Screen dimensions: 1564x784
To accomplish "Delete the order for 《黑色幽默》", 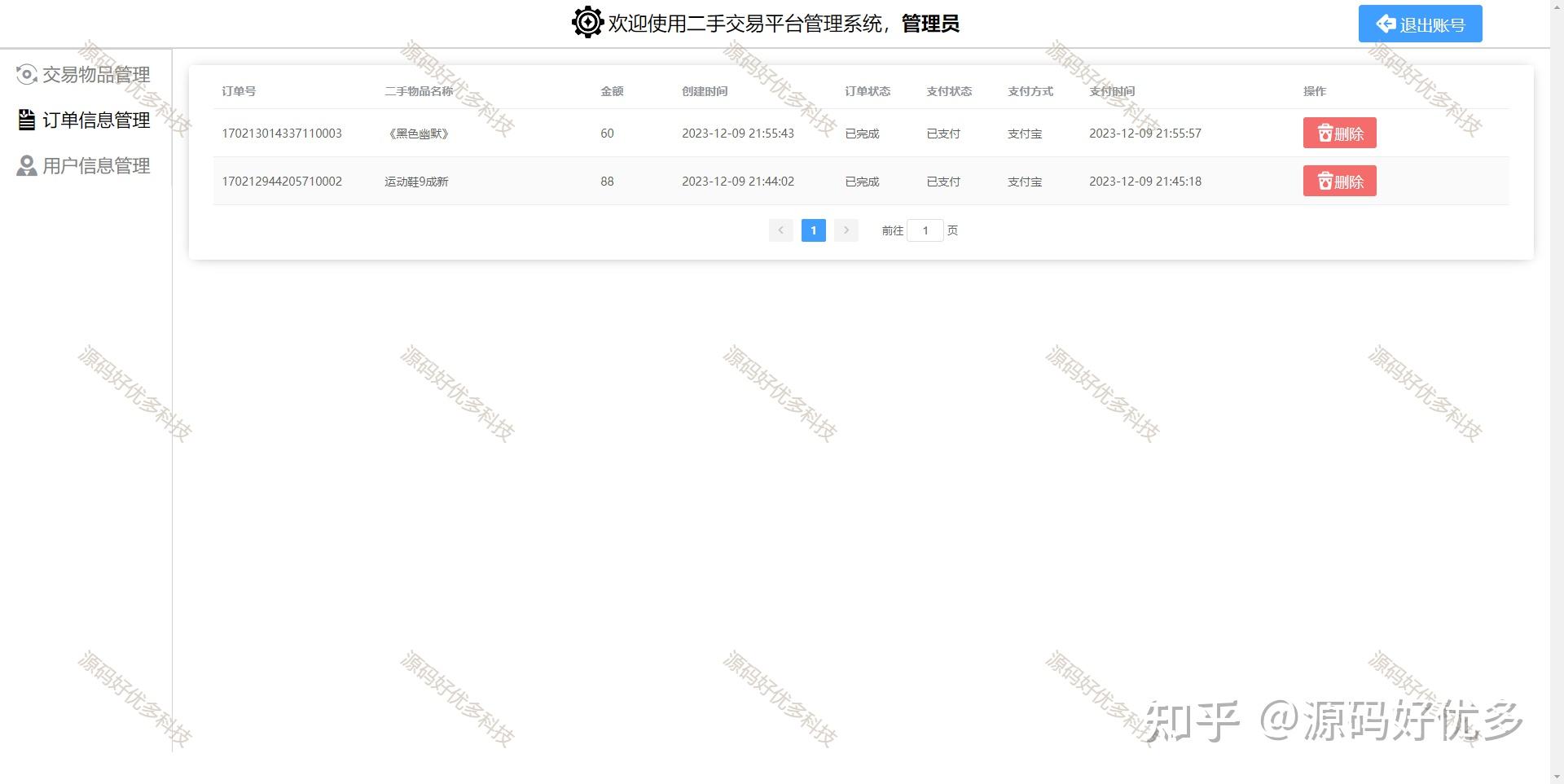I will [x=1339, y=133].
